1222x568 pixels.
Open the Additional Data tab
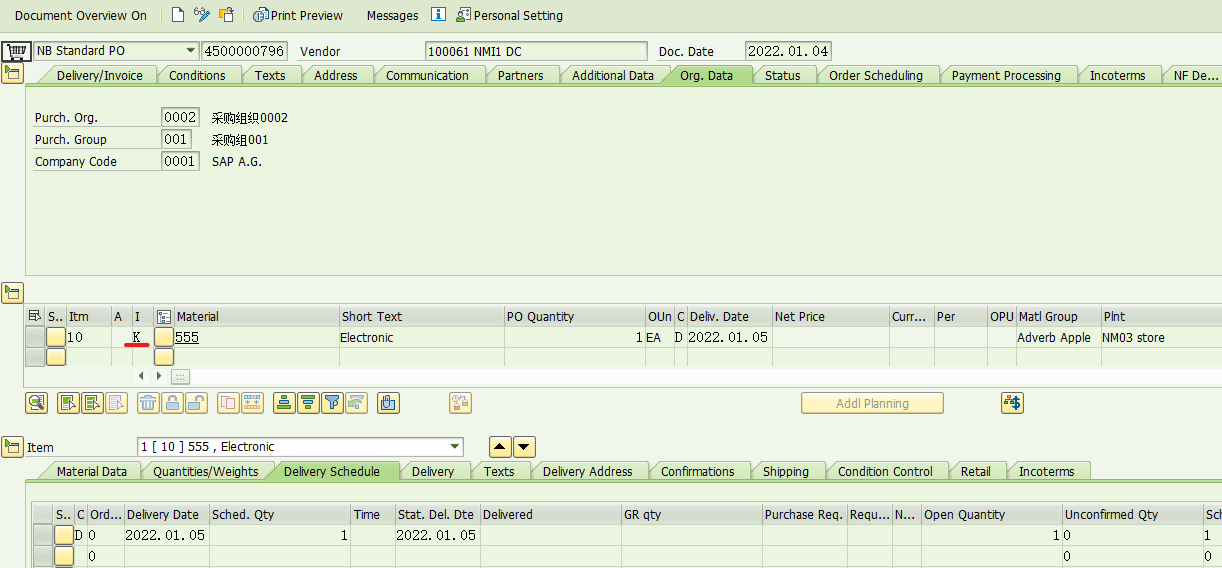pyautogui.click(x=613, y=75)
